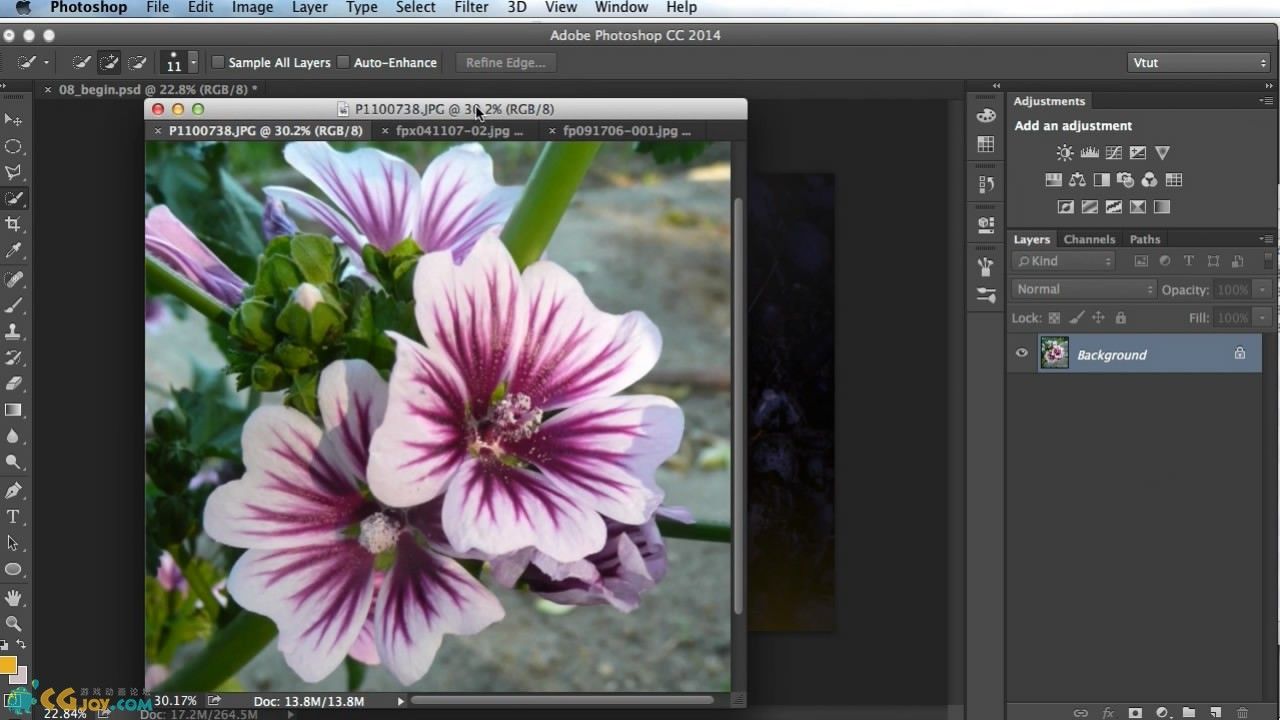Select the Elliptical Marquee tool

coord(13,146)
